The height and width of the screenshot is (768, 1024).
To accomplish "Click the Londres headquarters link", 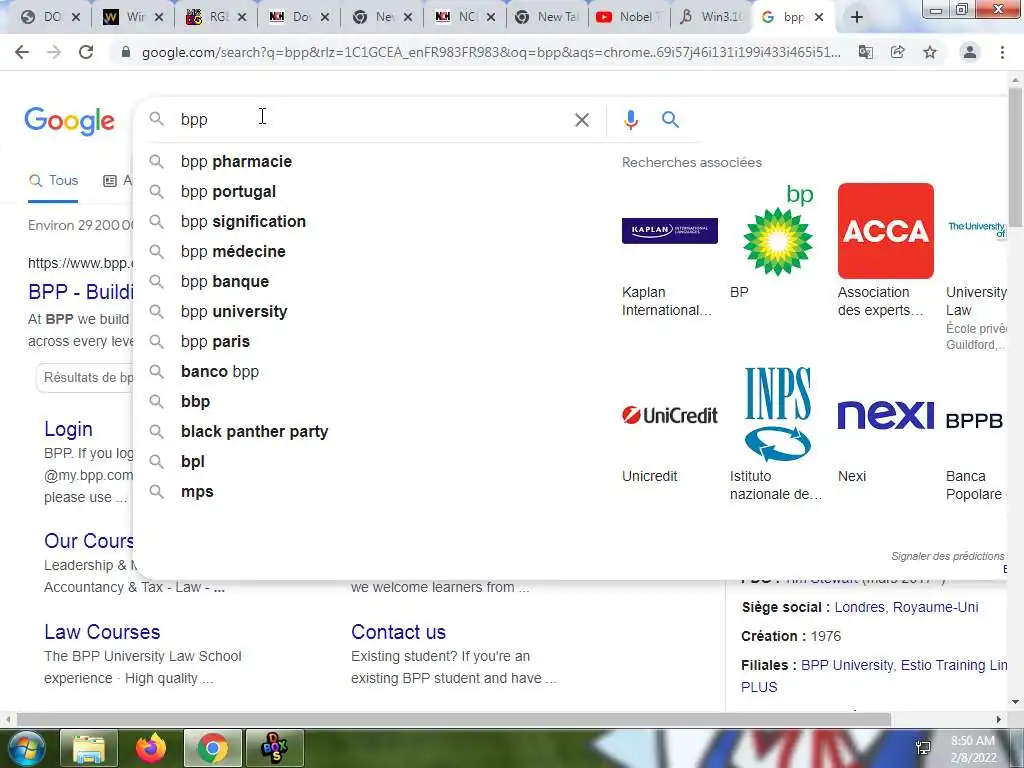I will (x=859, y=607).
